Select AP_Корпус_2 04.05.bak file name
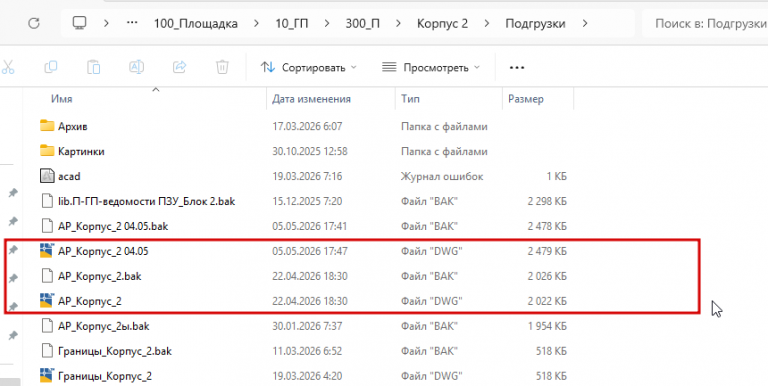768x386 pixels. point(113,226)
